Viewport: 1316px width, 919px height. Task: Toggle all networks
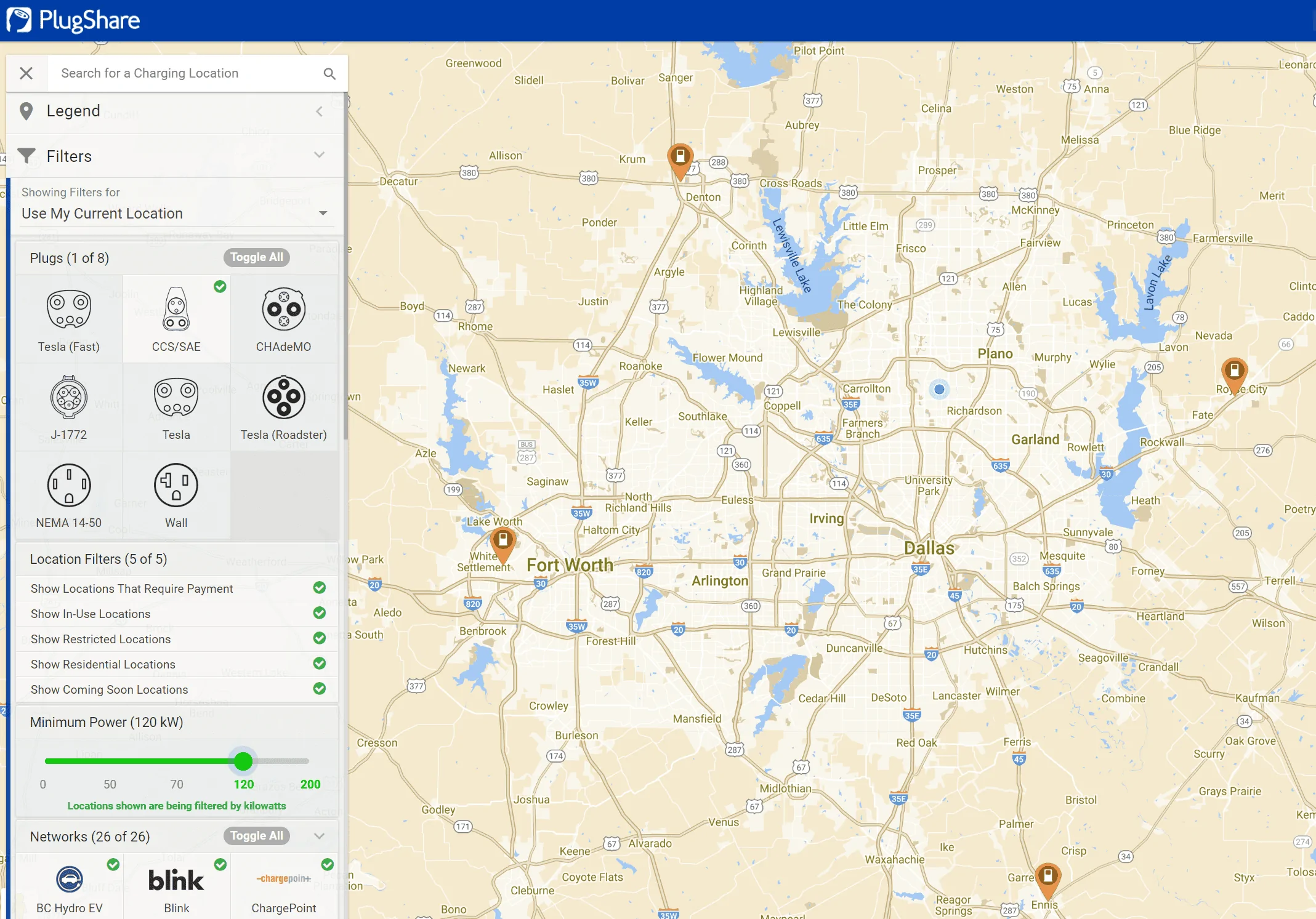click(x=256, y=836)
